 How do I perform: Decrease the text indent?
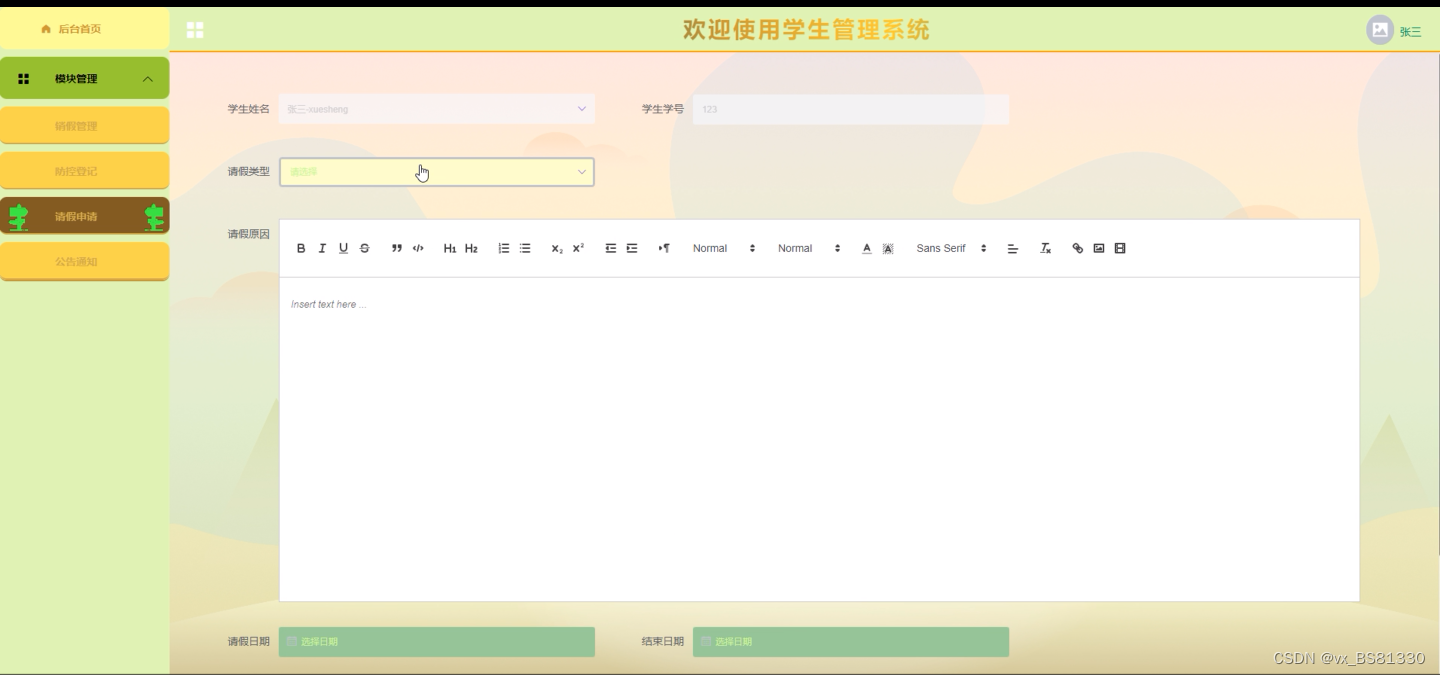point(611,248)
